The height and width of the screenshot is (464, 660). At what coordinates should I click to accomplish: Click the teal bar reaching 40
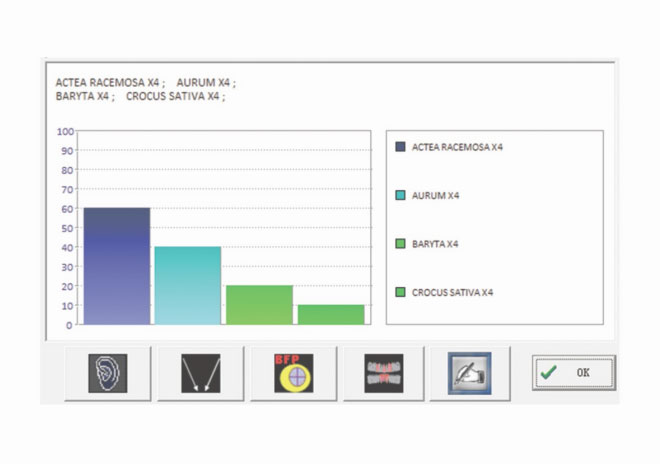pyautogui.click(x=187, y=285)
